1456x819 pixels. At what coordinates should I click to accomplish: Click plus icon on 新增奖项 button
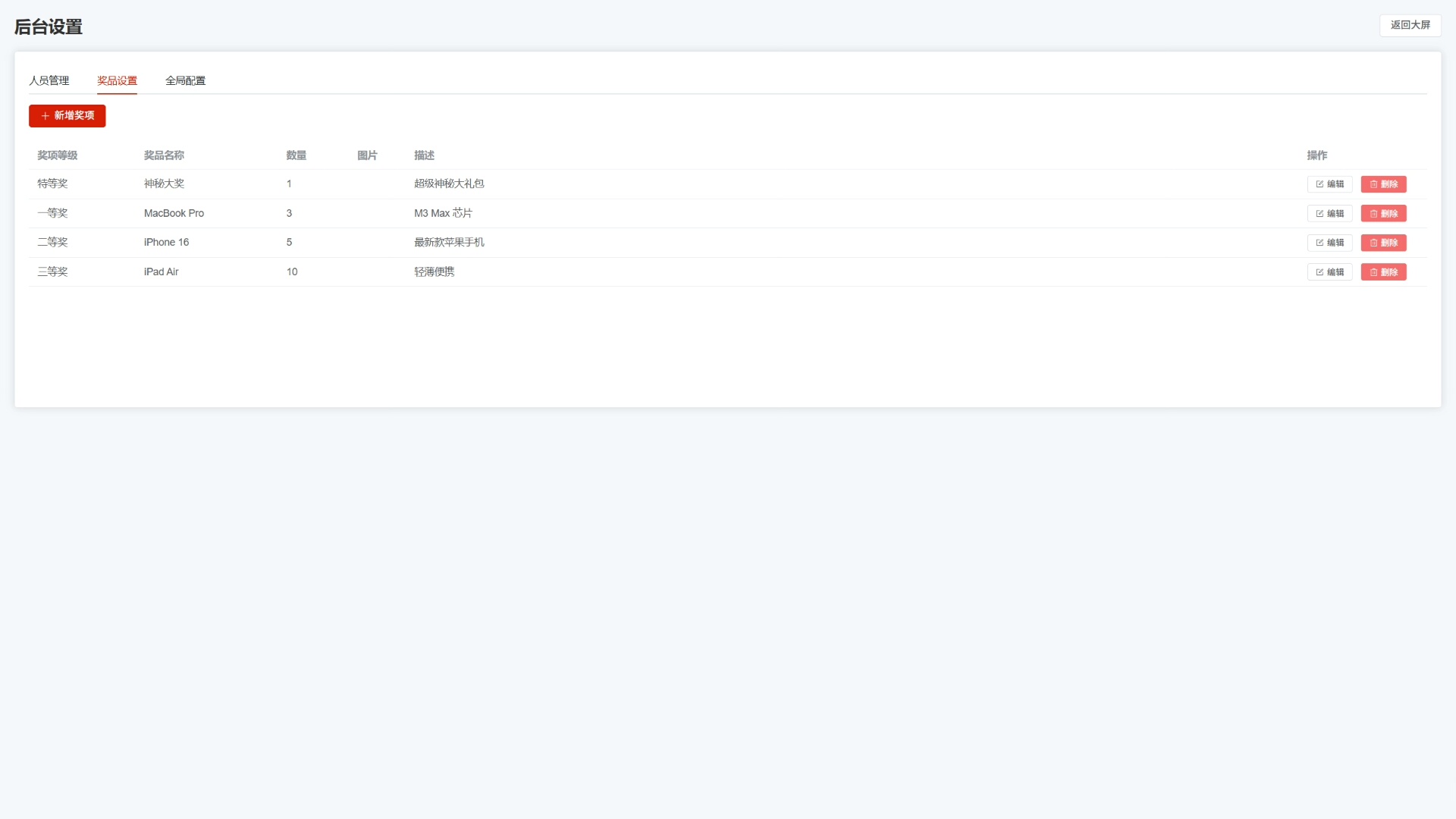[x=45, y=116]
